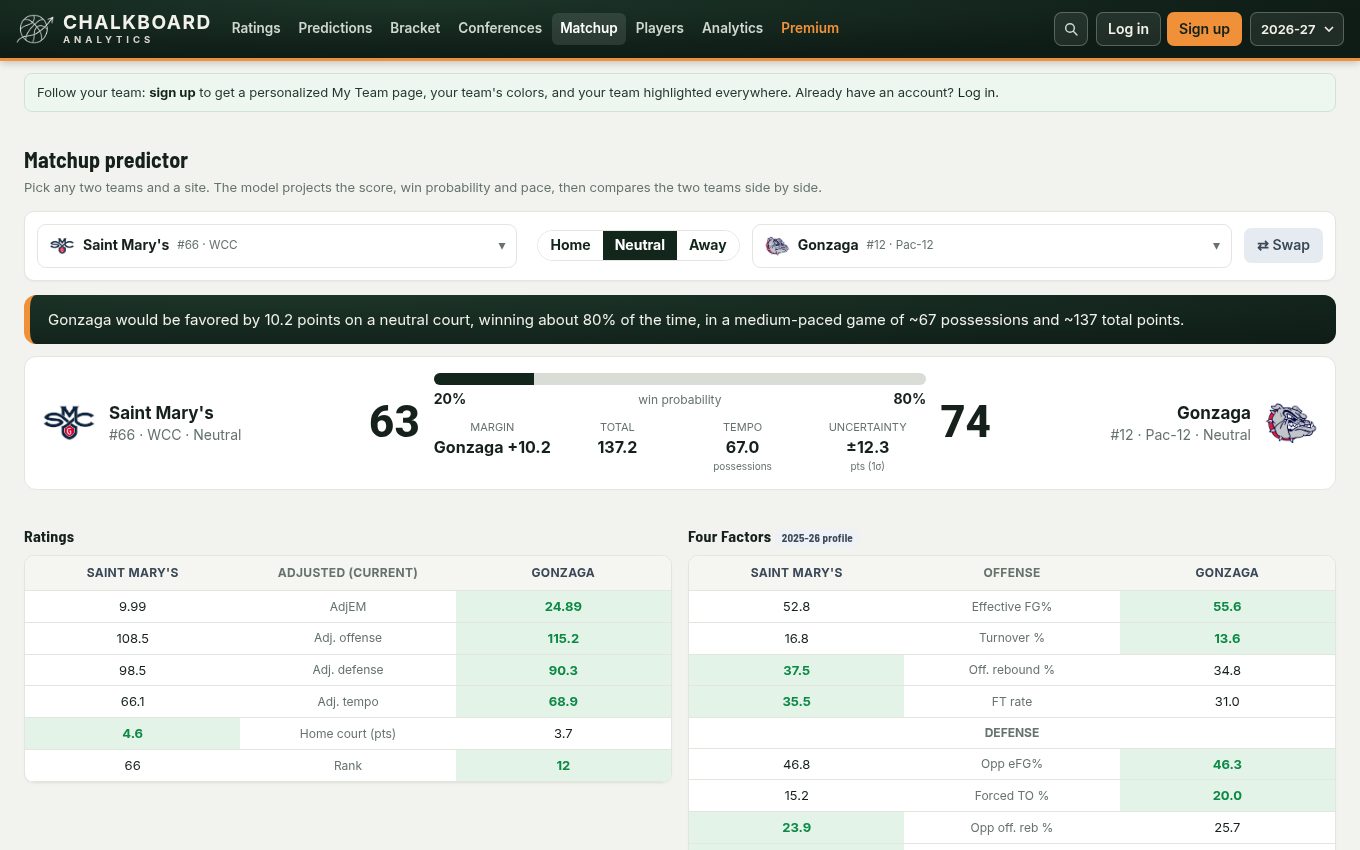
Task: Click the Chalkboard Analytics basketball logo
Action: [35, 29]
